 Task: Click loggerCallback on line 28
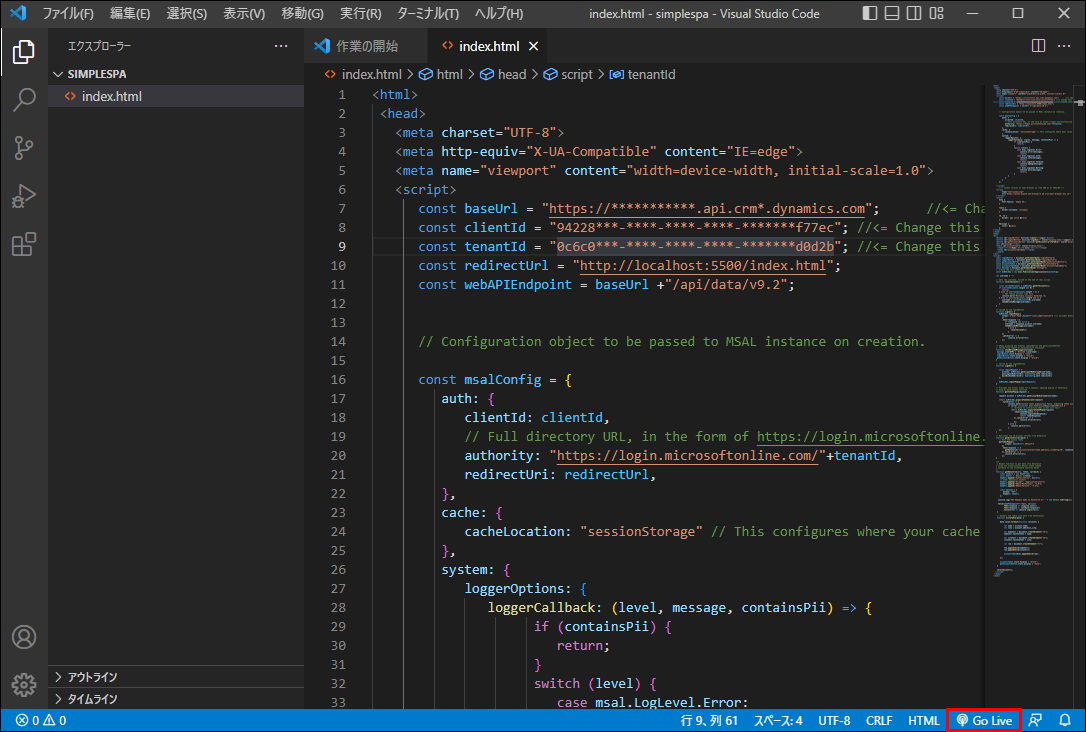542,607
